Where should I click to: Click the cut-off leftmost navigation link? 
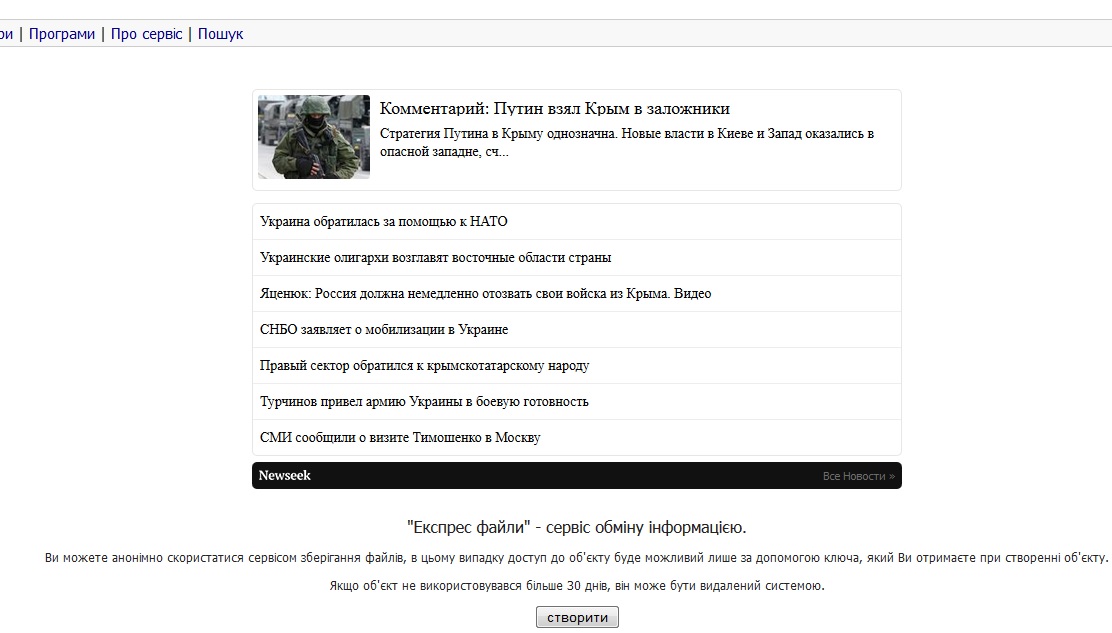[x=6, y=34]
